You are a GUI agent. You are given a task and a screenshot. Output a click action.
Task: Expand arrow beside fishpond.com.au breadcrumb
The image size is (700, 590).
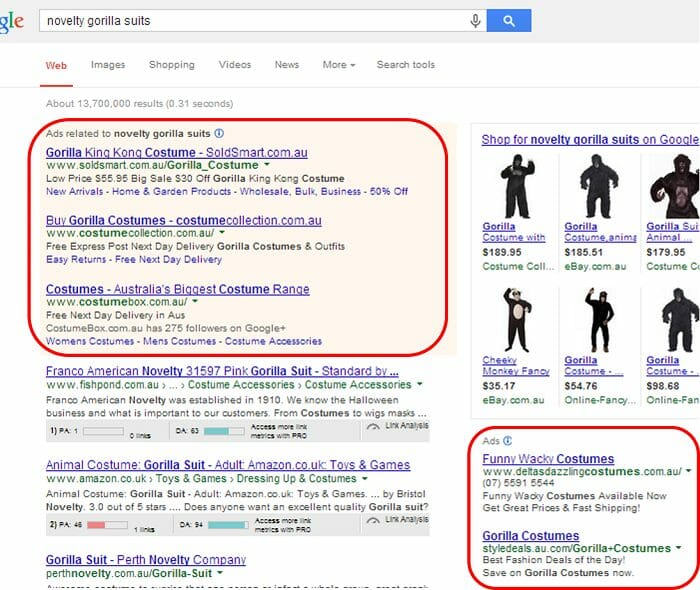[419, 384]
